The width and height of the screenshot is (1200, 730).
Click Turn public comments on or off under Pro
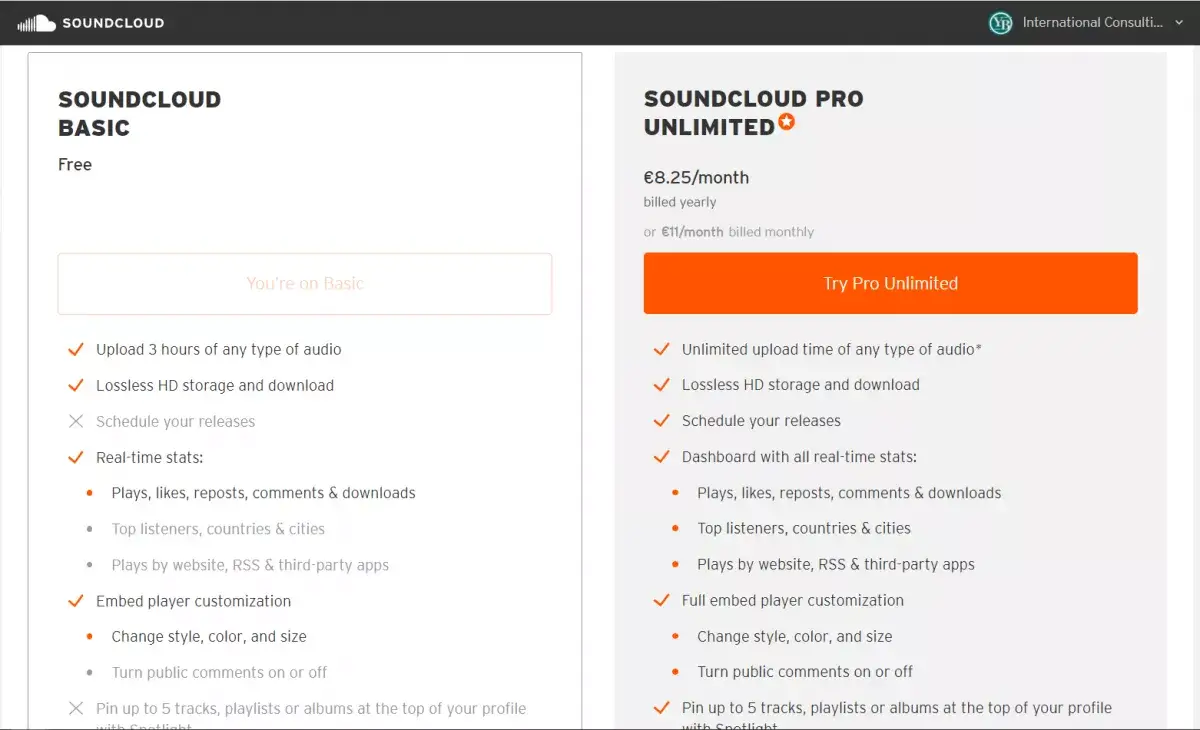806,672
